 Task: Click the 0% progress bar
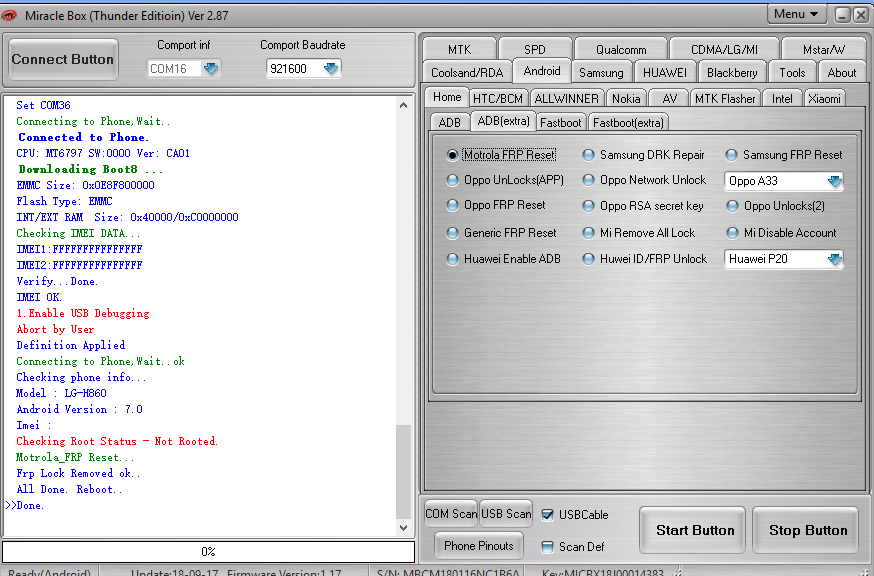click(208, 551)
